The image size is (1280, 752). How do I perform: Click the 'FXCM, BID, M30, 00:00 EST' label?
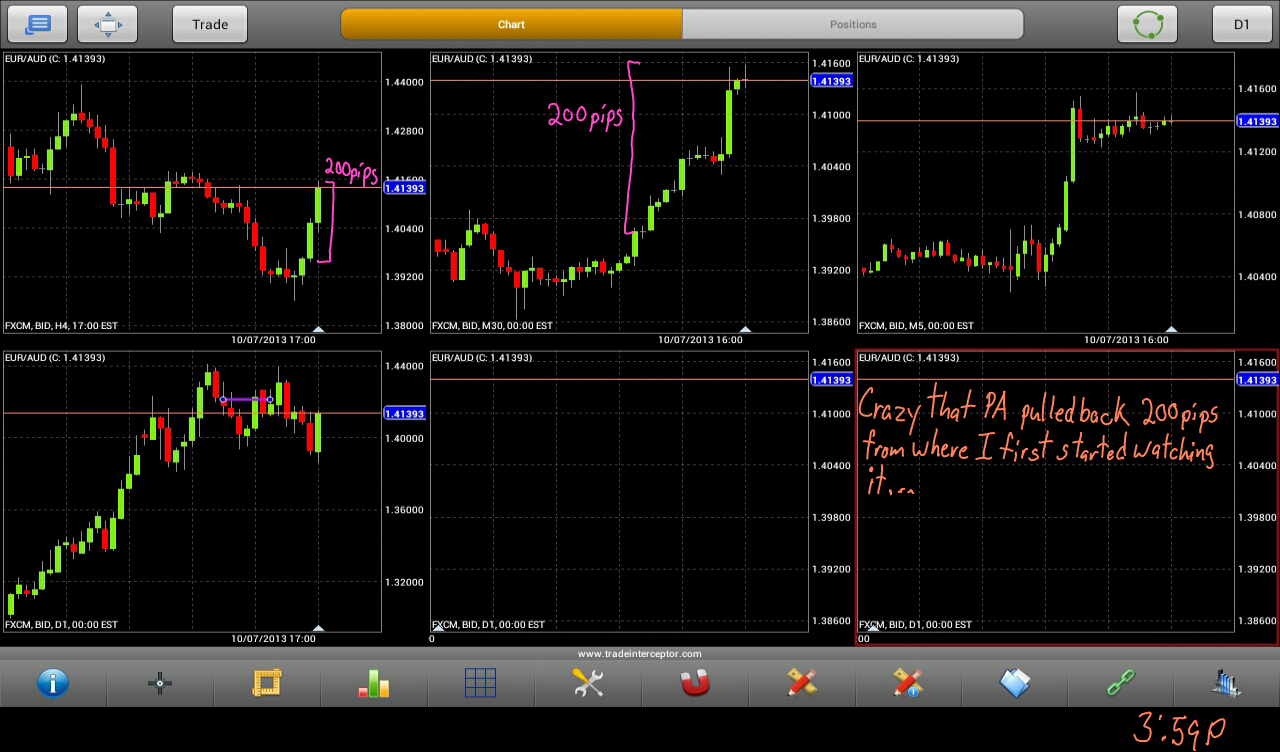(492, 326)
